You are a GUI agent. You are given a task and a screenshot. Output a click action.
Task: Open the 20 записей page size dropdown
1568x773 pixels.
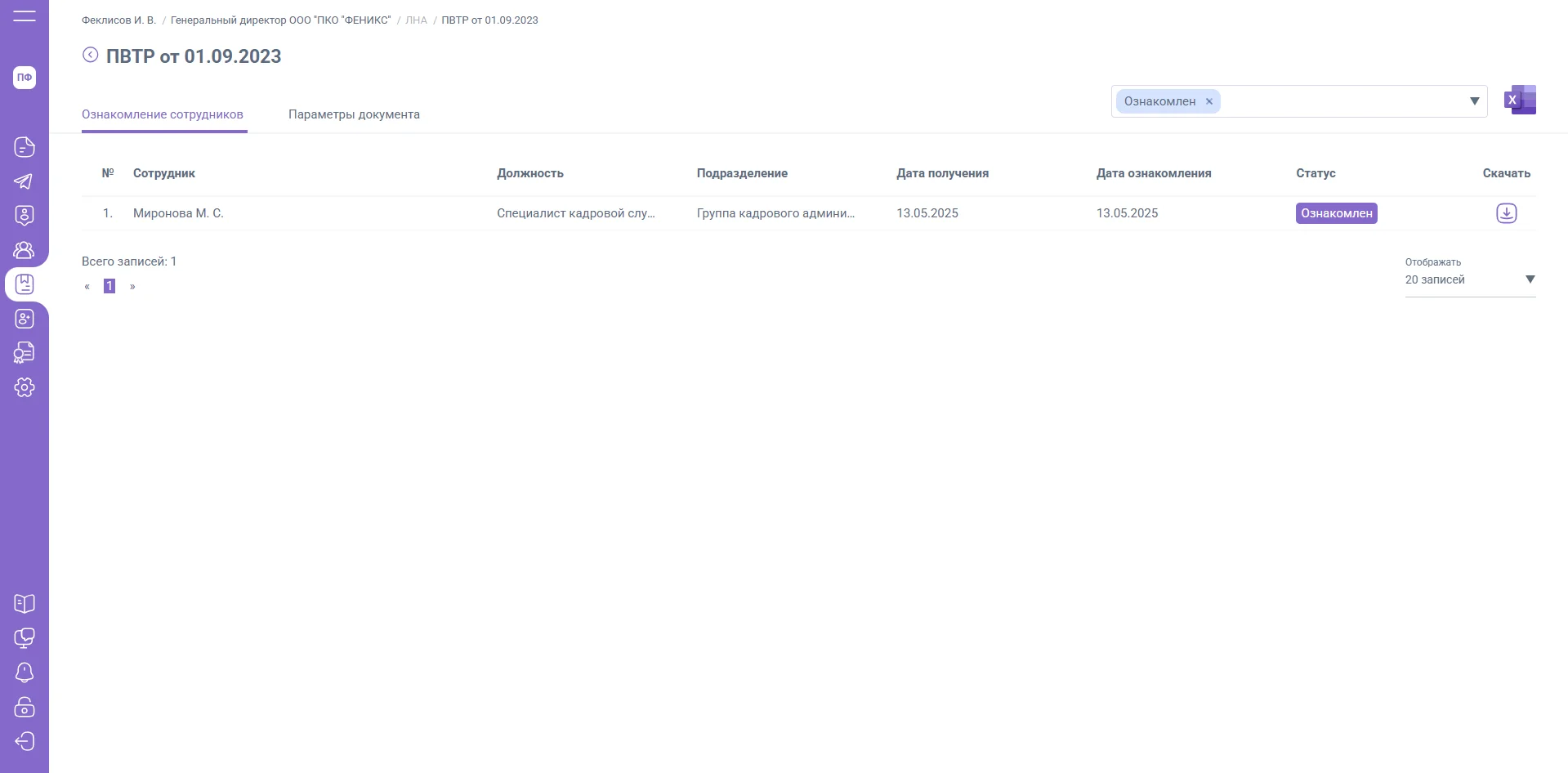point(1469,279)
